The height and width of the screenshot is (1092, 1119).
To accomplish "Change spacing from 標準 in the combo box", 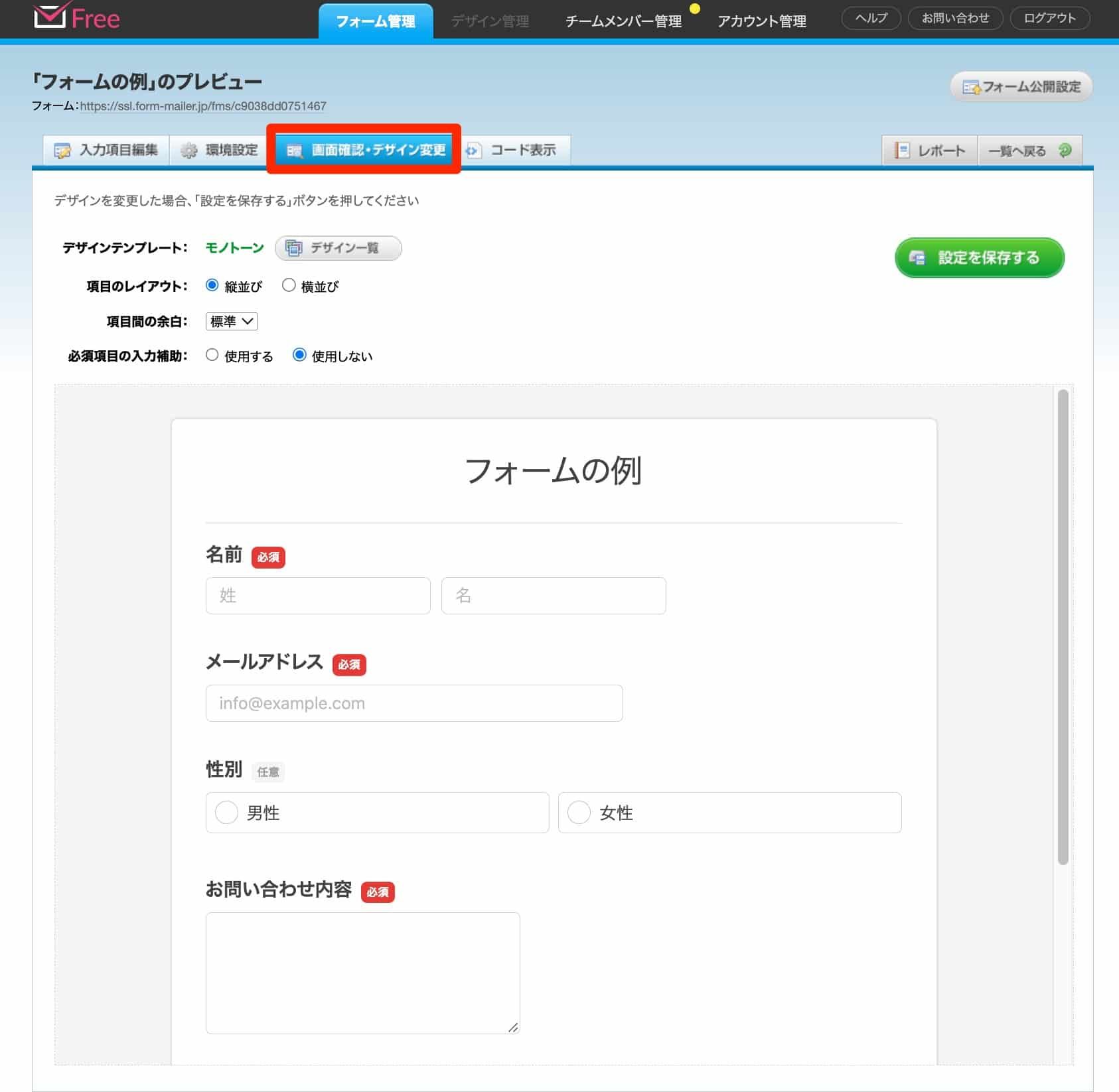I will point(231,321).
